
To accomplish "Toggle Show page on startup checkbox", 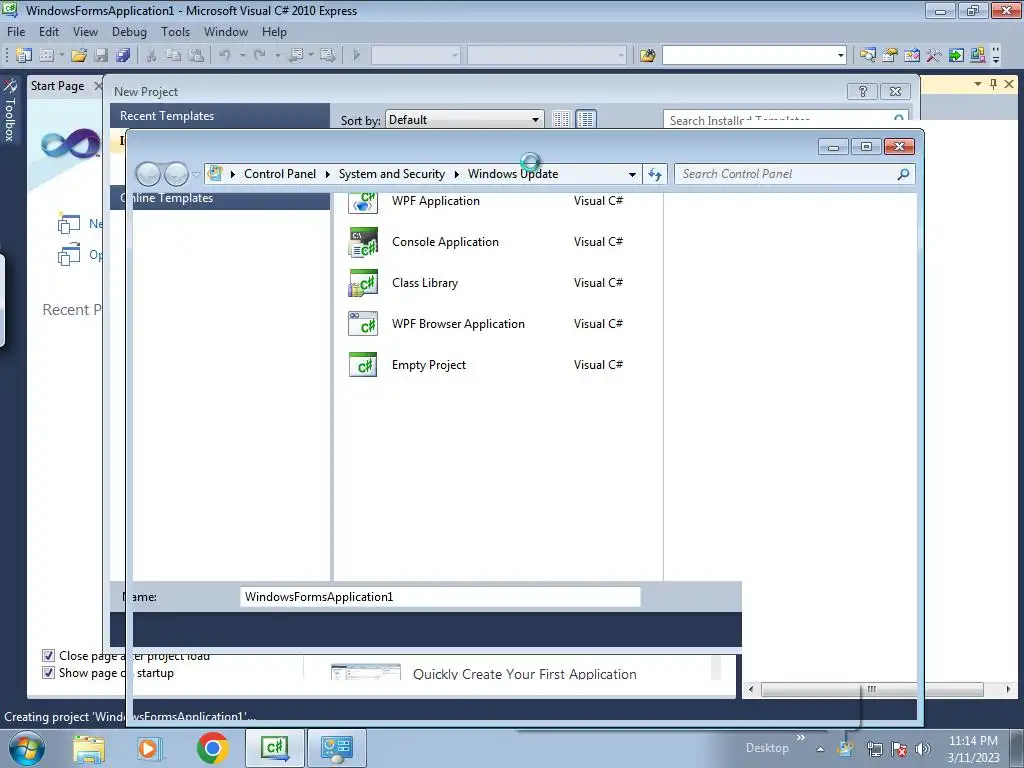I will pyautogui.click(x=48, y=673).
